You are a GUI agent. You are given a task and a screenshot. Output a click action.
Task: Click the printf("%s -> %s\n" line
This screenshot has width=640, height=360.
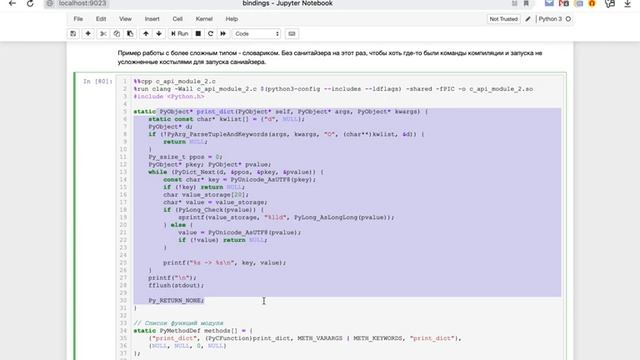click(224, 262)
